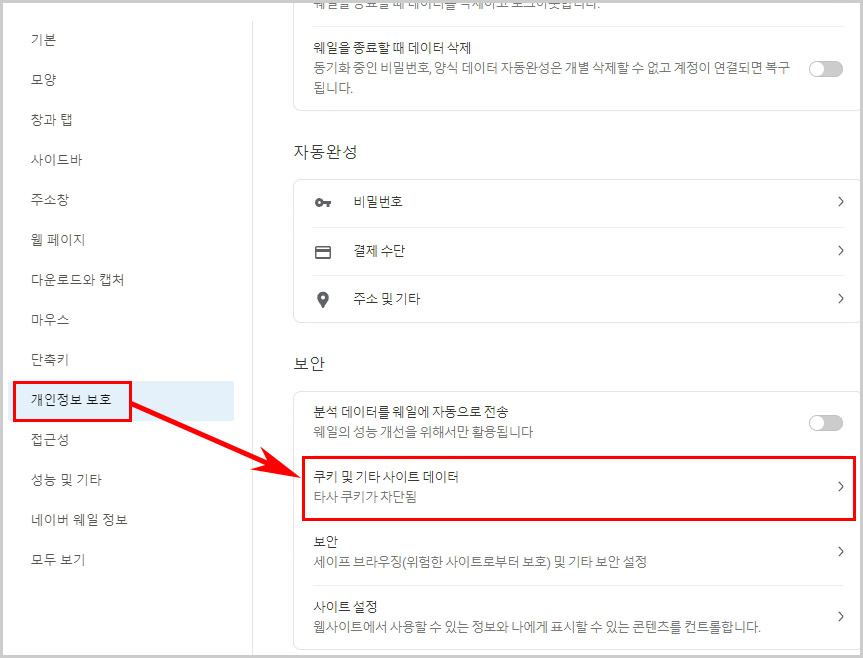The image size is (863, 658).
Task: Click the 비밀번호 label text
Action: coord(378,202)
